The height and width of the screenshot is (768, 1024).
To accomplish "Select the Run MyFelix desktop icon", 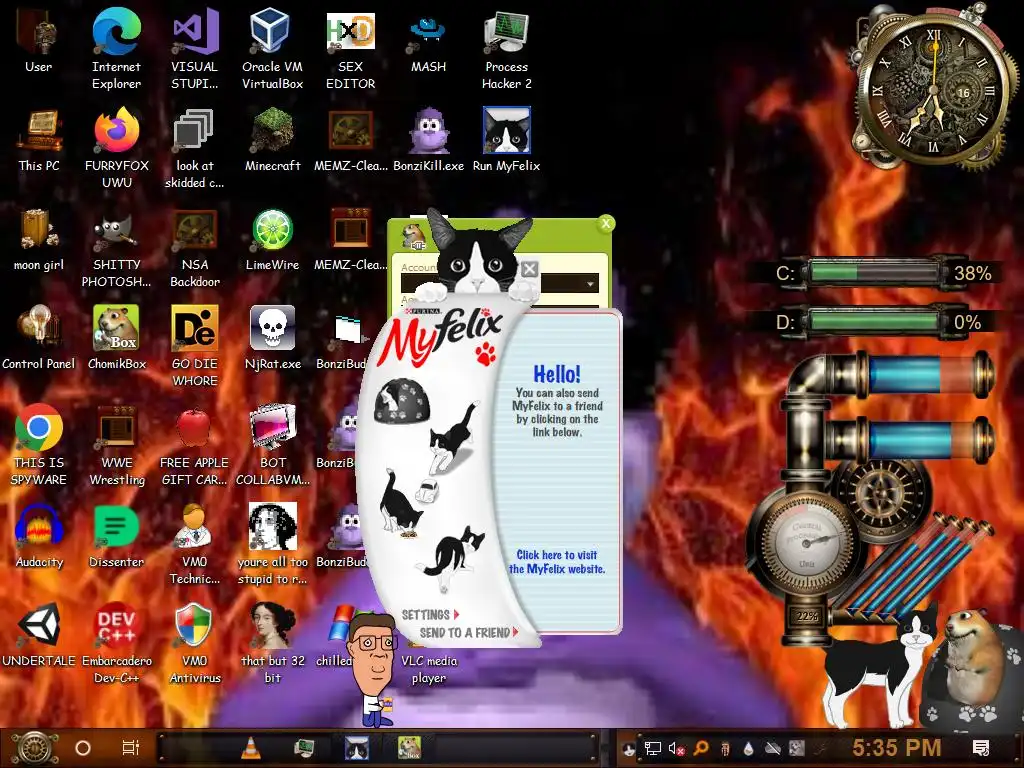I will 506,131.
